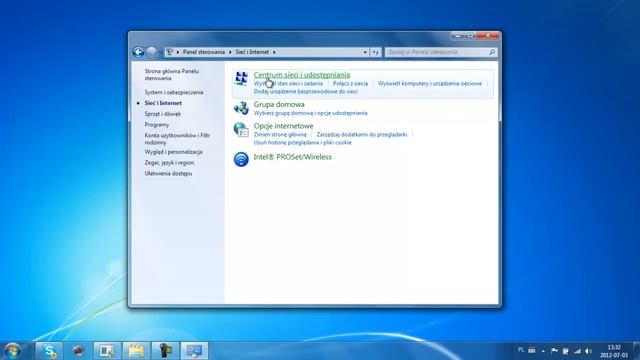The width and height of the screenshot is (640, 360).
Task: Open Wygląd i personalizacja category
Action: [x=173, y=152]
